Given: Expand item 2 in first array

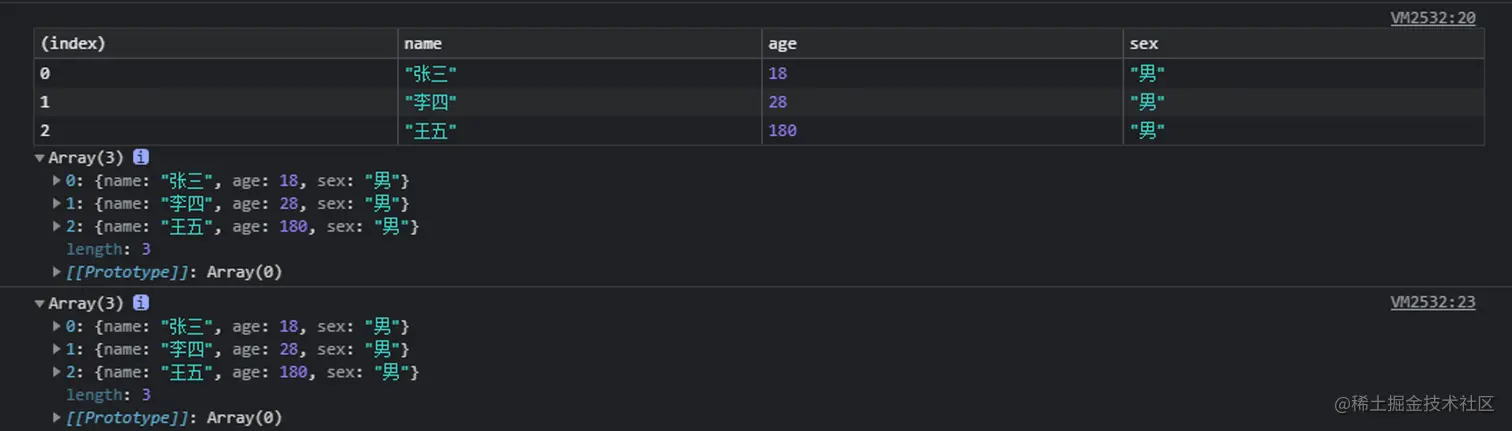Looking at the screenshot, I should pos(57,227).
